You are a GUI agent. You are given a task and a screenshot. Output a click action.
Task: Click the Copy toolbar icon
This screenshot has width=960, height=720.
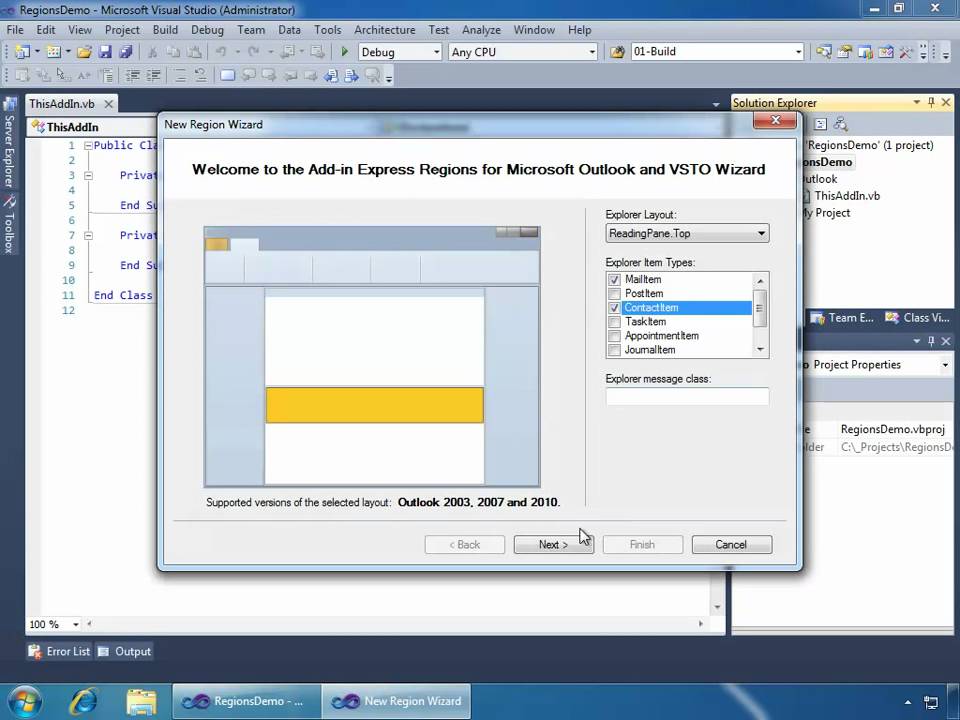click(173, 52)
